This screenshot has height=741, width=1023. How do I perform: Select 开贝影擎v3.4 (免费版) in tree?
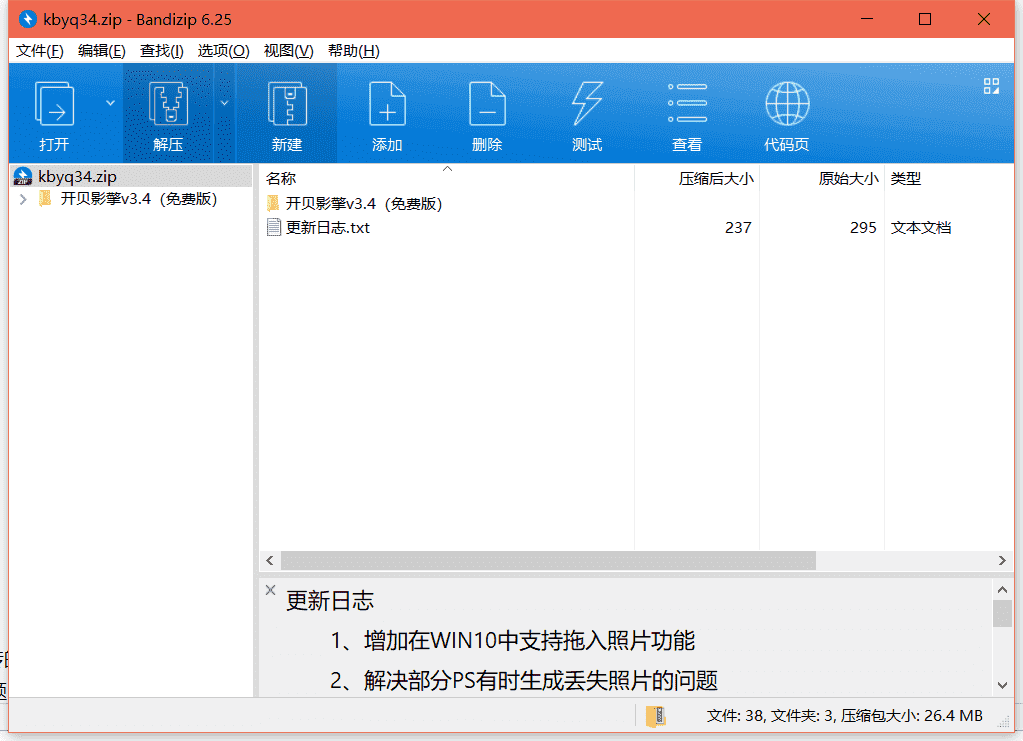tap(138, 199)
